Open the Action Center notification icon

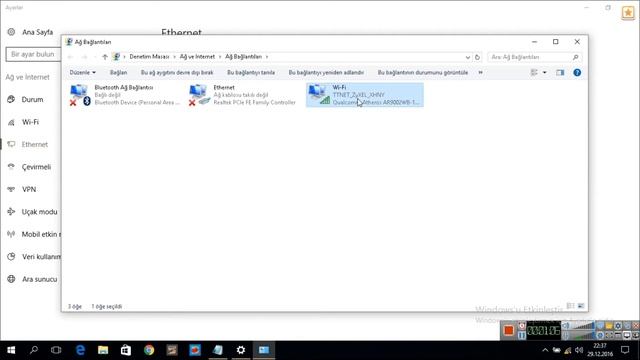point(625,350)
